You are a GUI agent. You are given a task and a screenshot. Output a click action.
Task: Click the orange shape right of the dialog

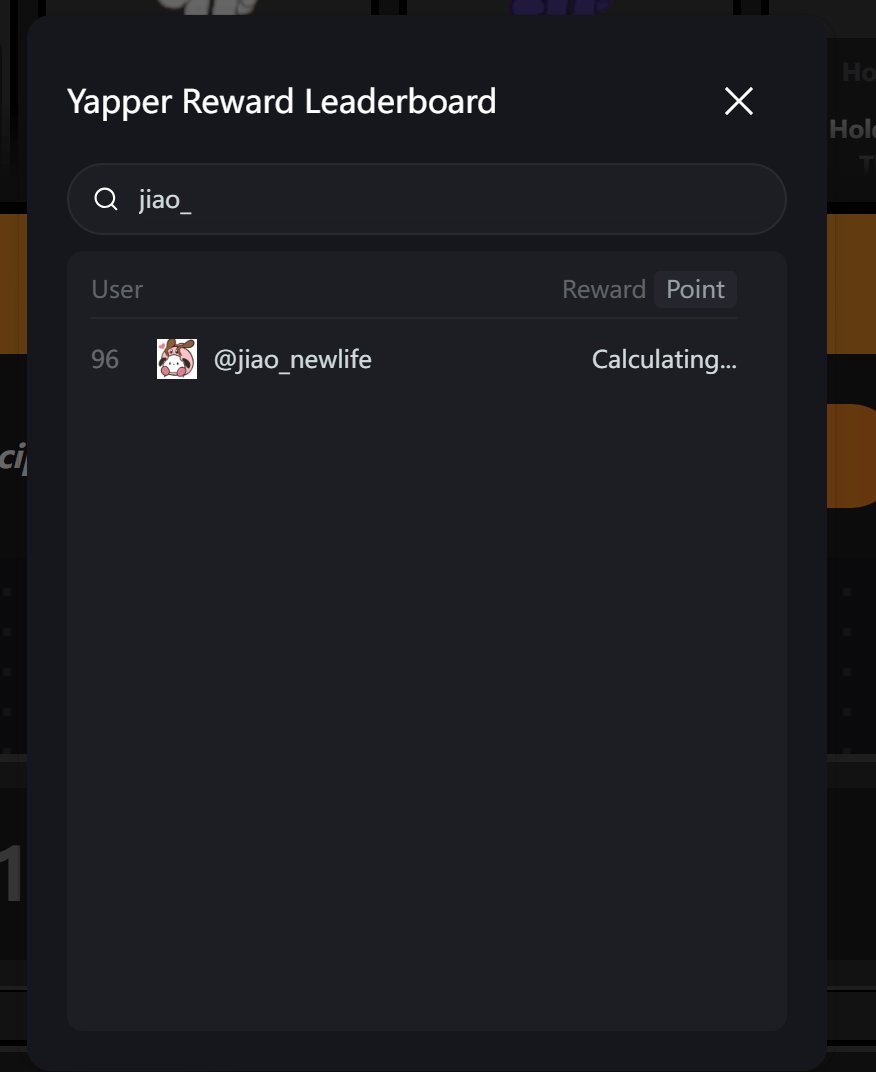pyautogui.click(x=851, y=455)
